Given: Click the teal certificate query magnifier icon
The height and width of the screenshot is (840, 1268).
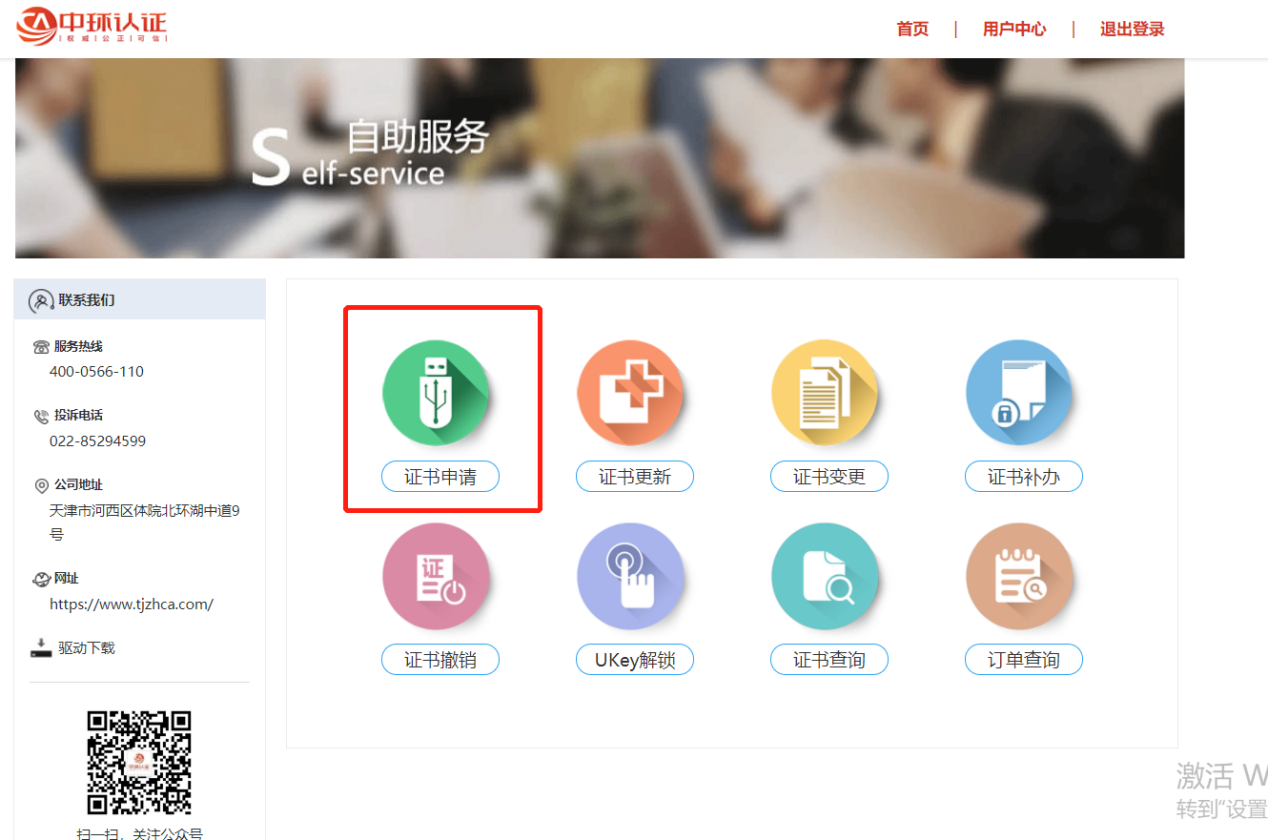Looking at the screenshot, I should [x=824, y=577].
